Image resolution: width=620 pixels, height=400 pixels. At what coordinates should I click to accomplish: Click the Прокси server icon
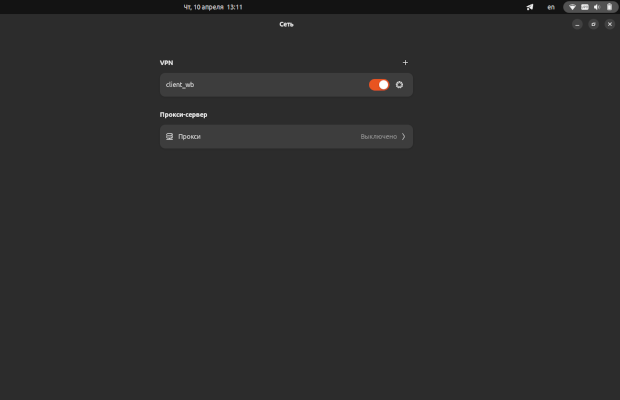pyautogui.click(x=170, y=136)
